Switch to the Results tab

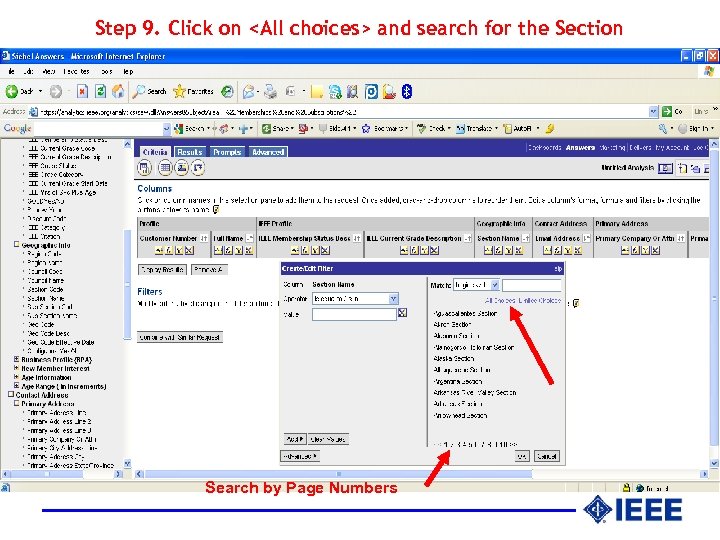pos(190,152)
